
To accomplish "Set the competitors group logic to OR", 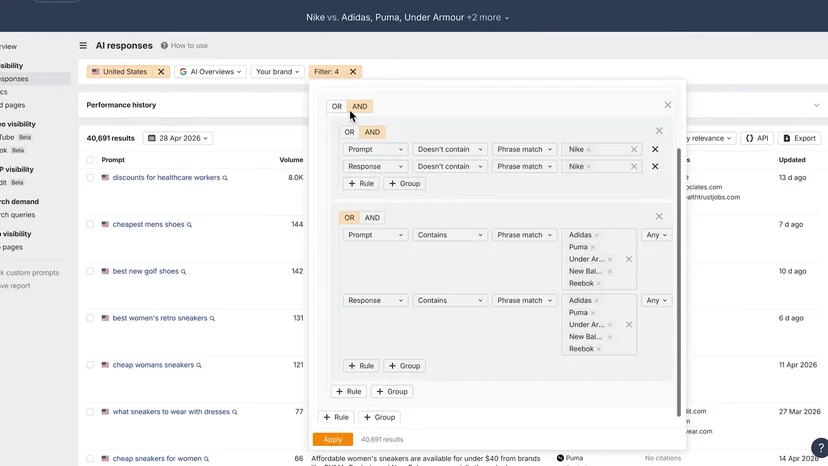I will (x=349, y=218).
